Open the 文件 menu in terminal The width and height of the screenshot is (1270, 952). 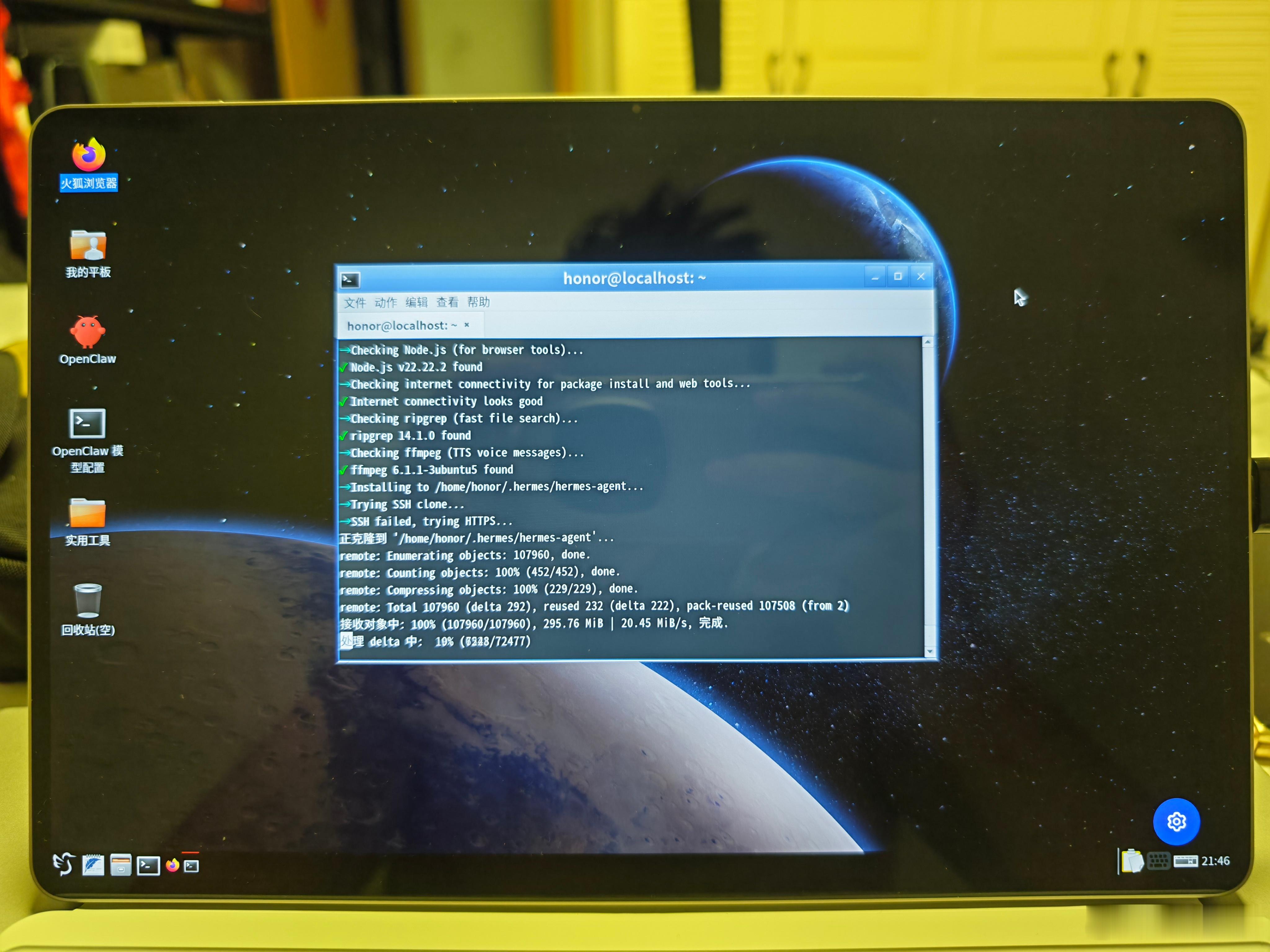click(355, 302)
